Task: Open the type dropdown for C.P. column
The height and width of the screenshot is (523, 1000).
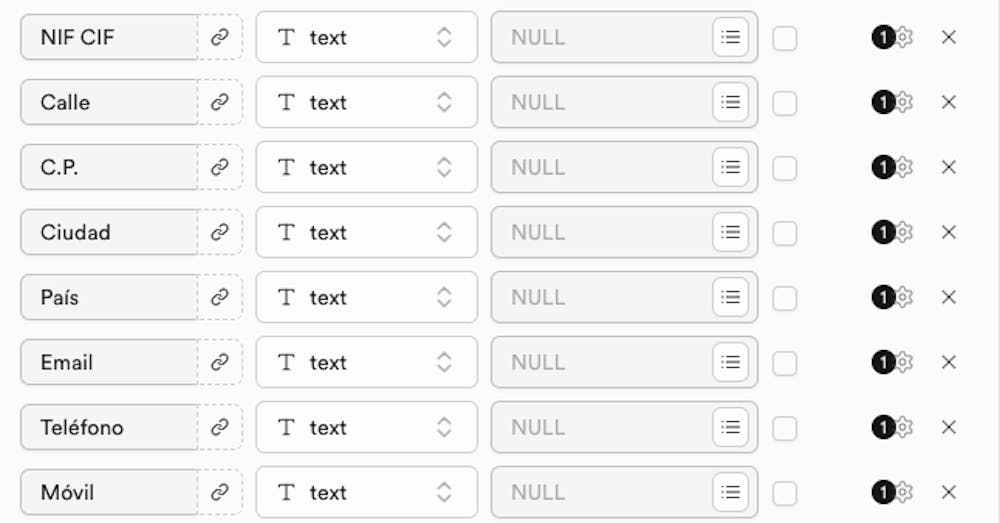Action: pos(367,167)
